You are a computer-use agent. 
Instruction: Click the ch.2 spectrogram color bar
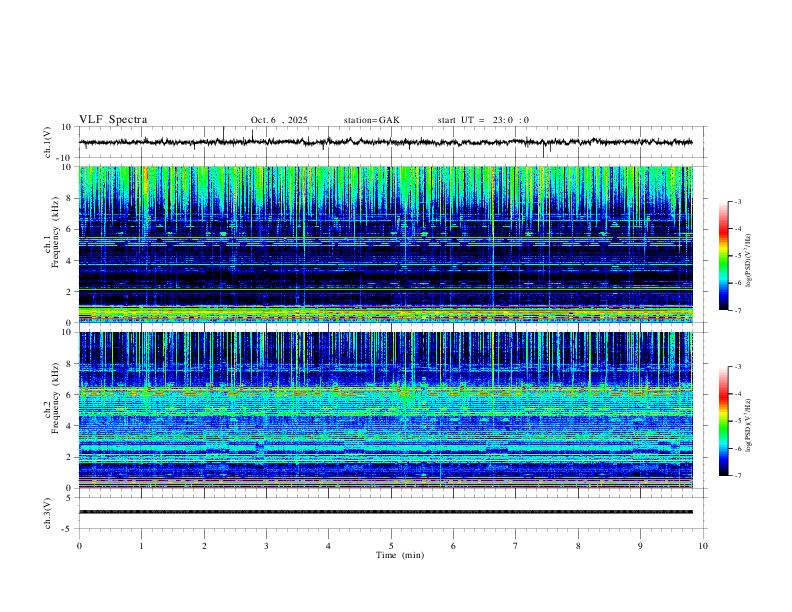click(724, 421)
